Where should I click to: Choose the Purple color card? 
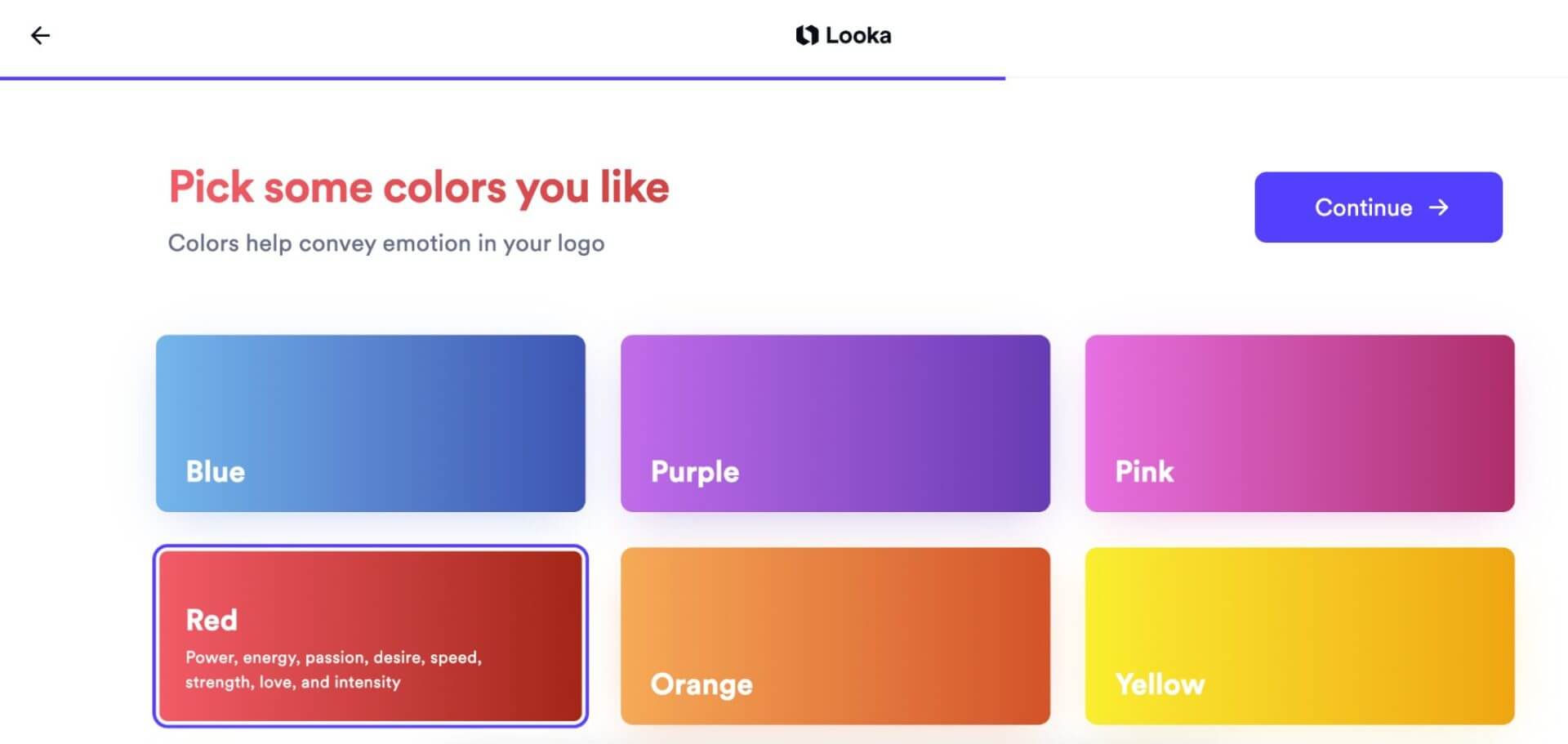[835, 423]
